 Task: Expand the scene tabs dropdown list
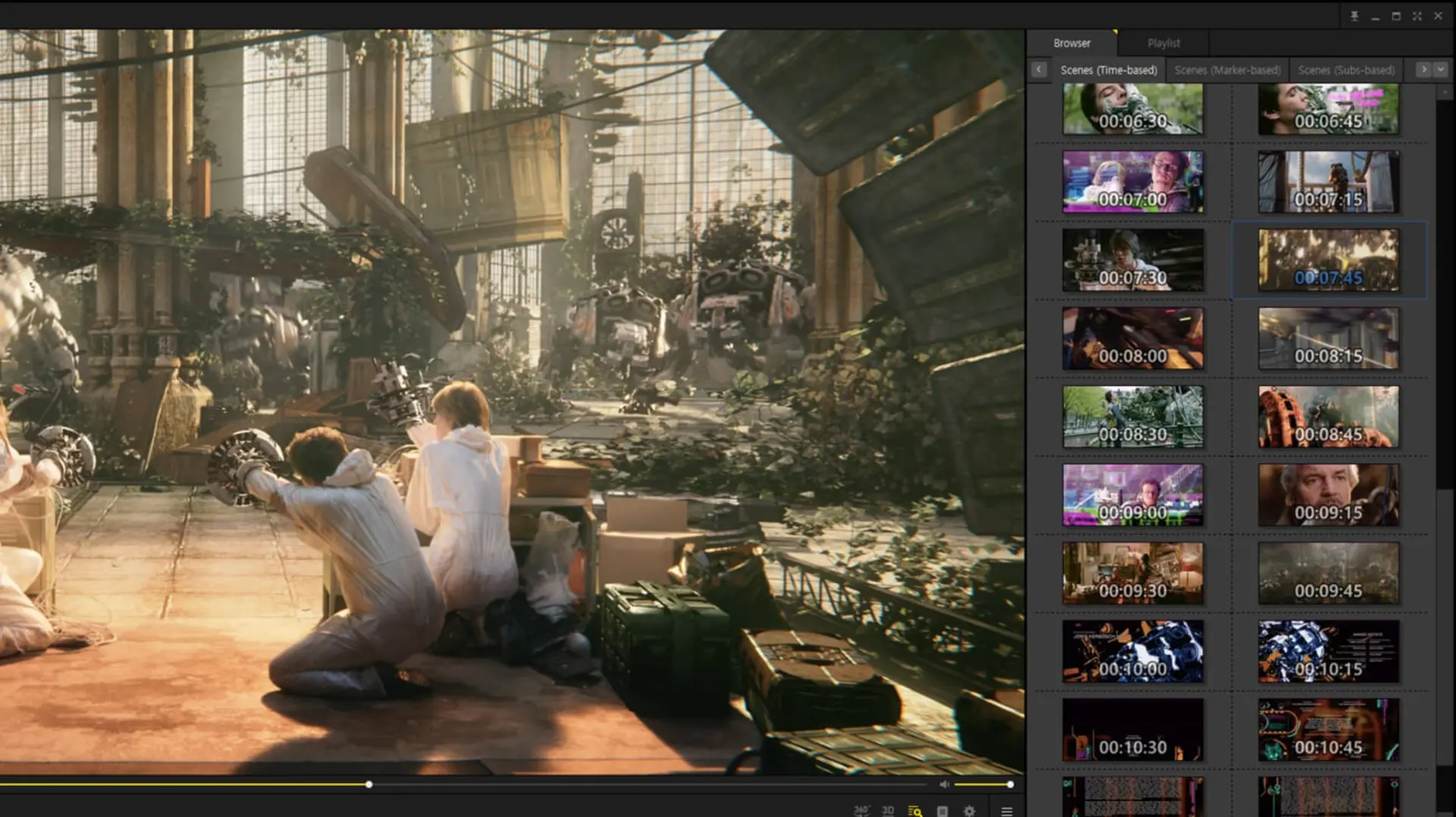tap(1440, 70)
